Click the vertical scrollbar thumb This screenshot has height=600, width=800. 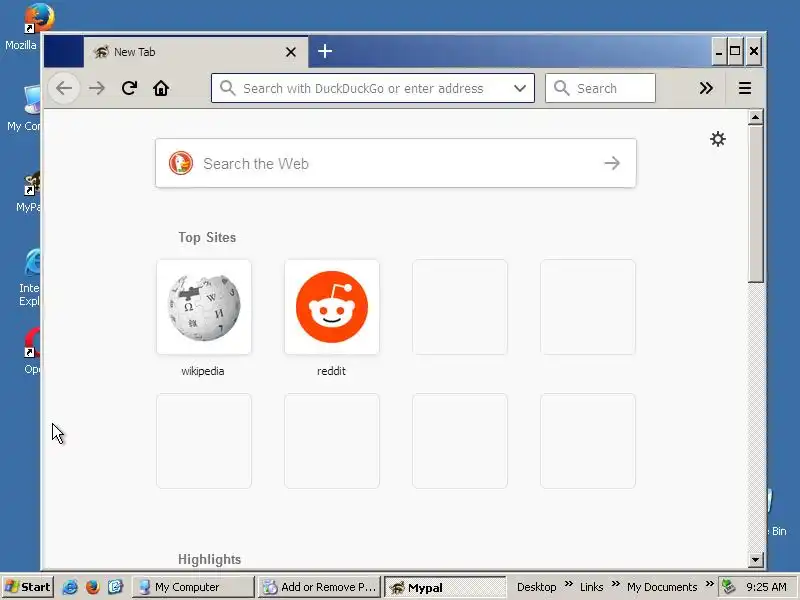(755, 203)
